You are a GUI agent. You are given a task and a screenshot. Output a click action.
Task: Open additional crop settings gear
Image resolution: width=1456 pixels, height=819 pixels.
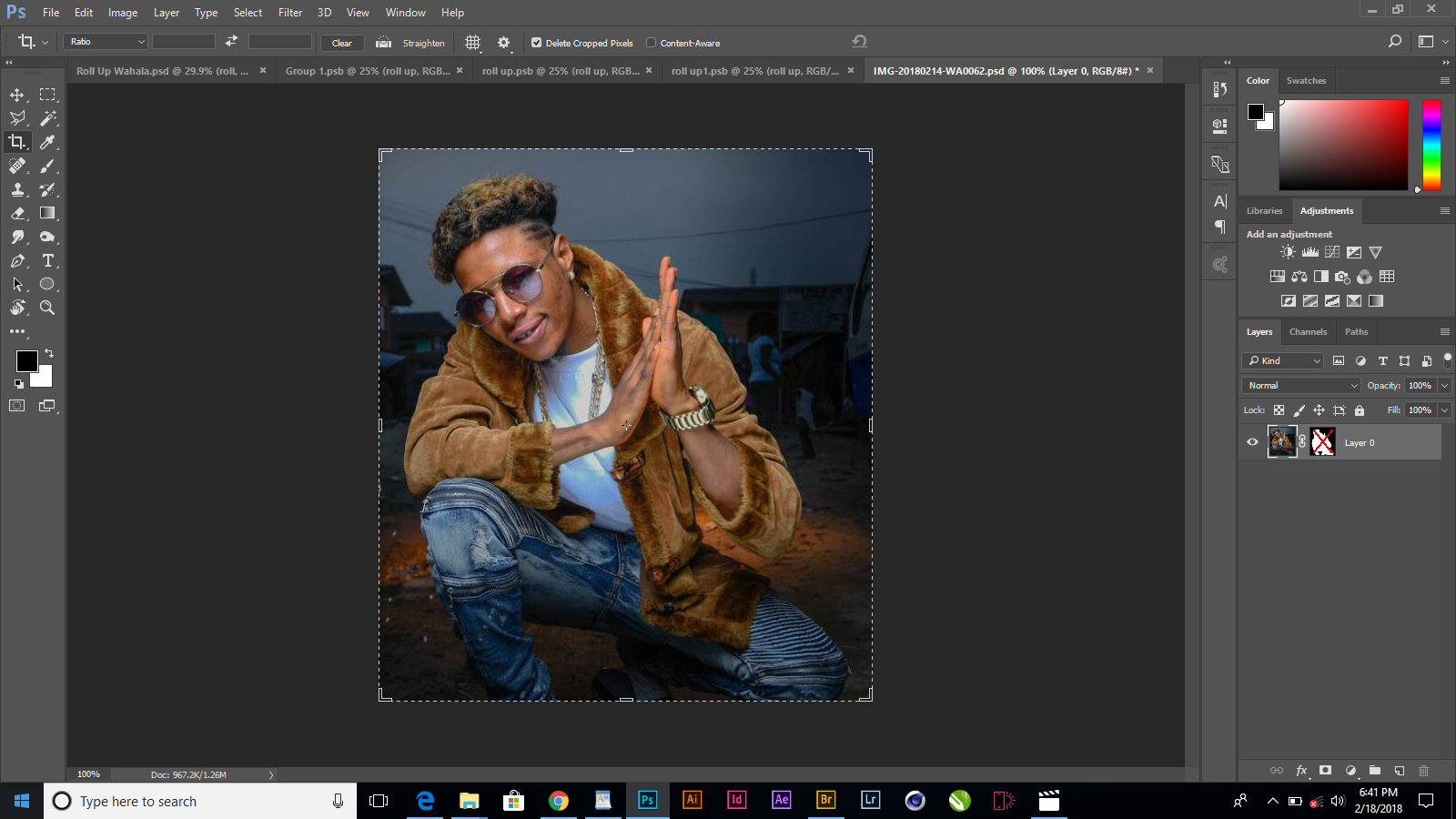point(503,43)
